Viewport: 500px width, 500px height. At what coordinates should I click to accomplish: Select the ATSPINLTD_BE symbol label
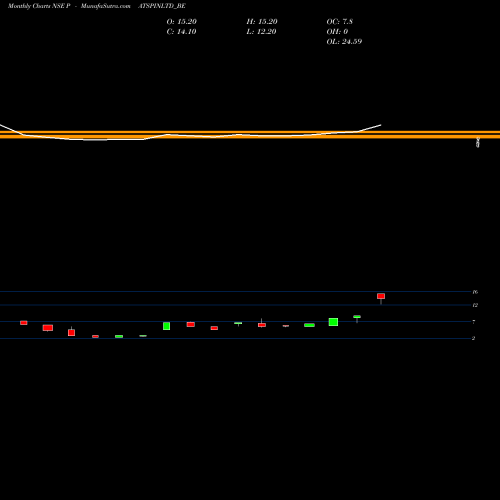click(162, 6)
